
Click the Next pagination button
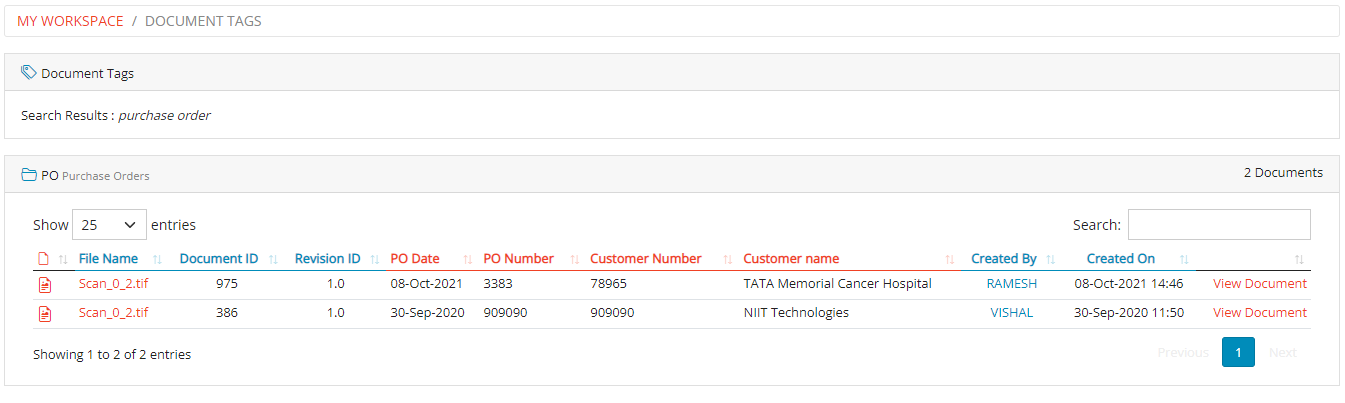[1282, 353]
